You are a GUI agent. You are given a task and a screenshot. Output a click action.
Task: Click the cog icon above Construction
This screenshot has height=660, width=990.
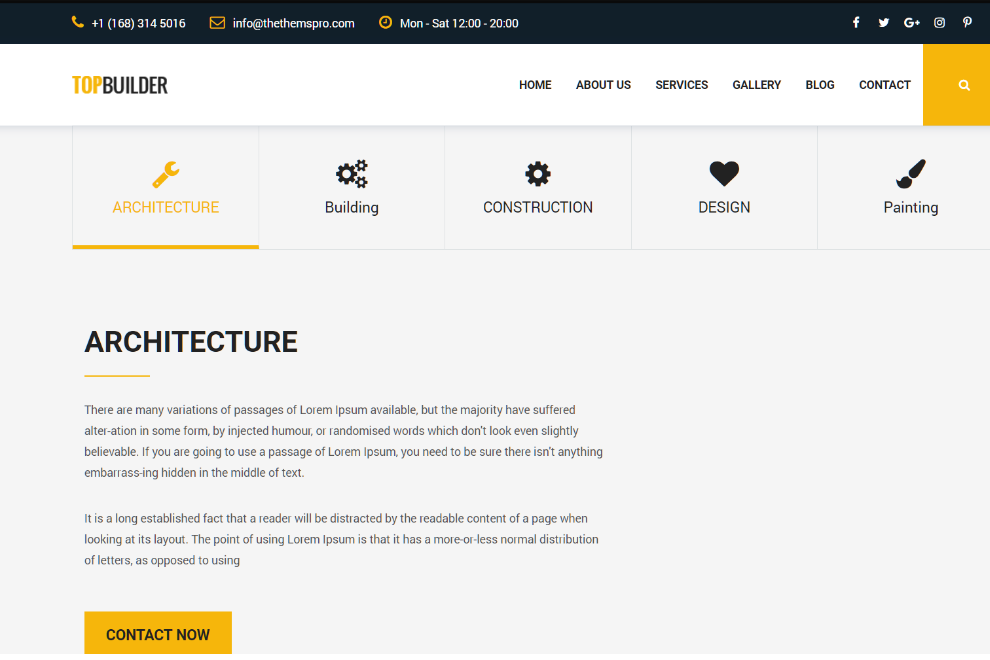[538, 174]
